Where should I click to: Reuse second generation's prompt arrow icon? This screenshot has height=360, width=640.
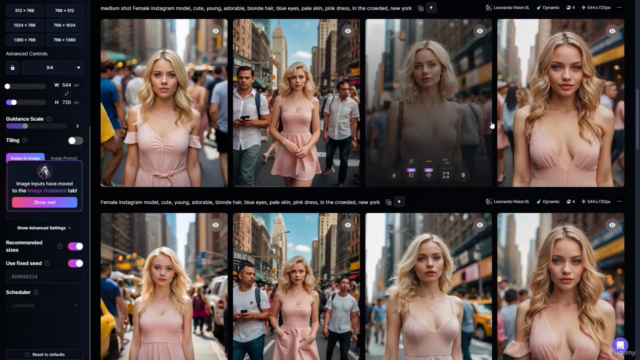point(399,202)
